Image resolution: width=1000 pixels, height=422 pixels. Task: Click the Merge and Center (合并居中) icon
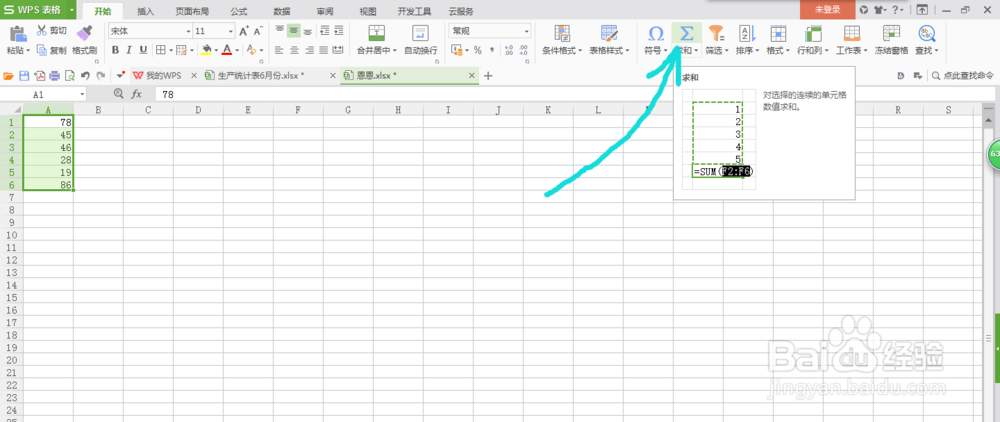[377, 34]
